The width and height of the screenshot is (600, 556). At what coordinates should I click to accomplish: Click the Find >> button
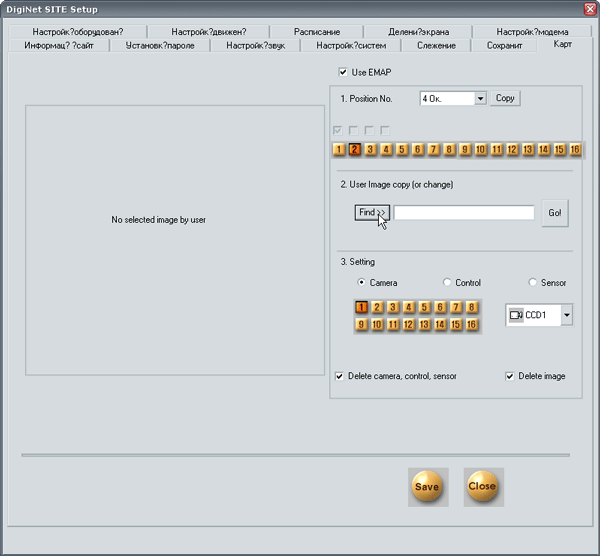(372, 212)
